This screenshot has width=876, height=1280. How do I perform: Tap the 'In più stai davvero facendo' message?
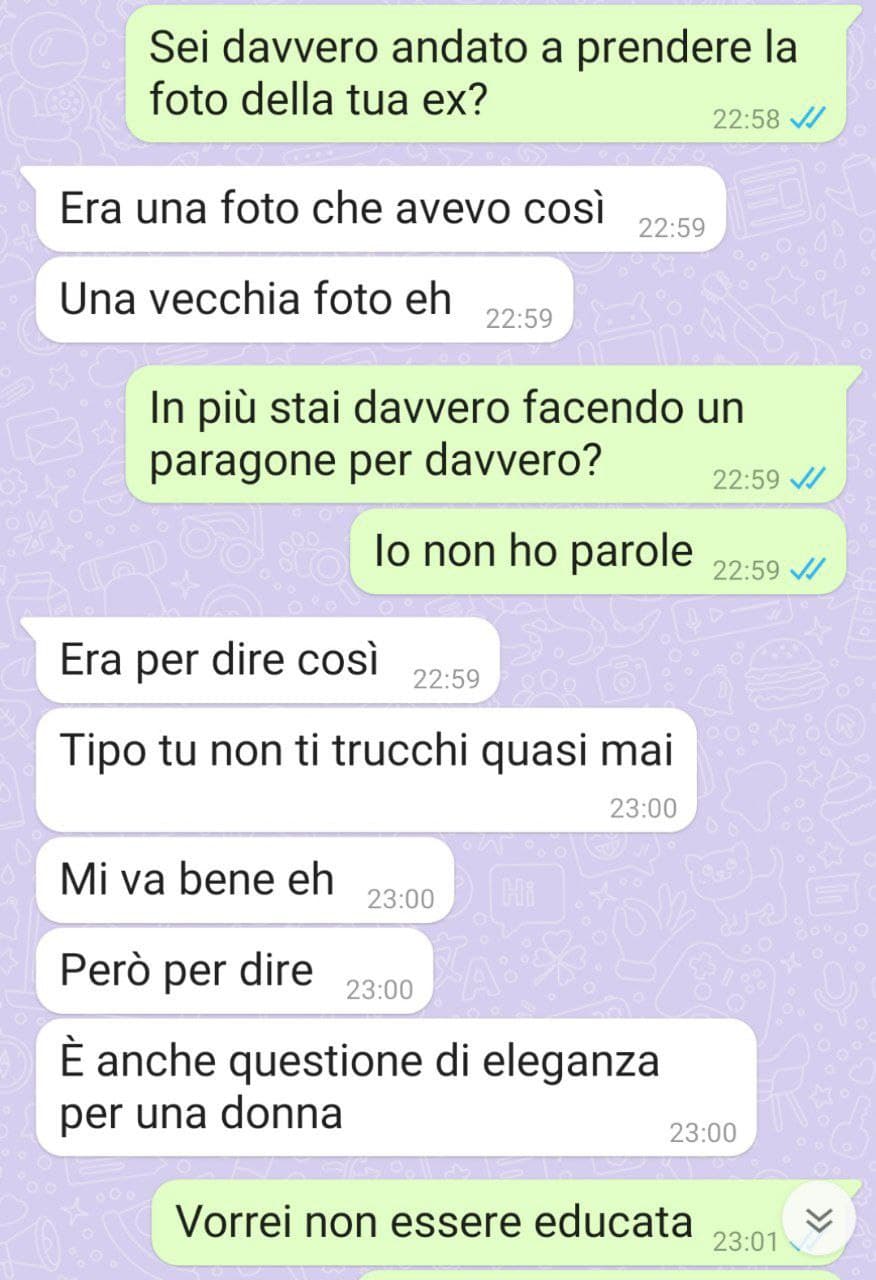tap(485, 434)
